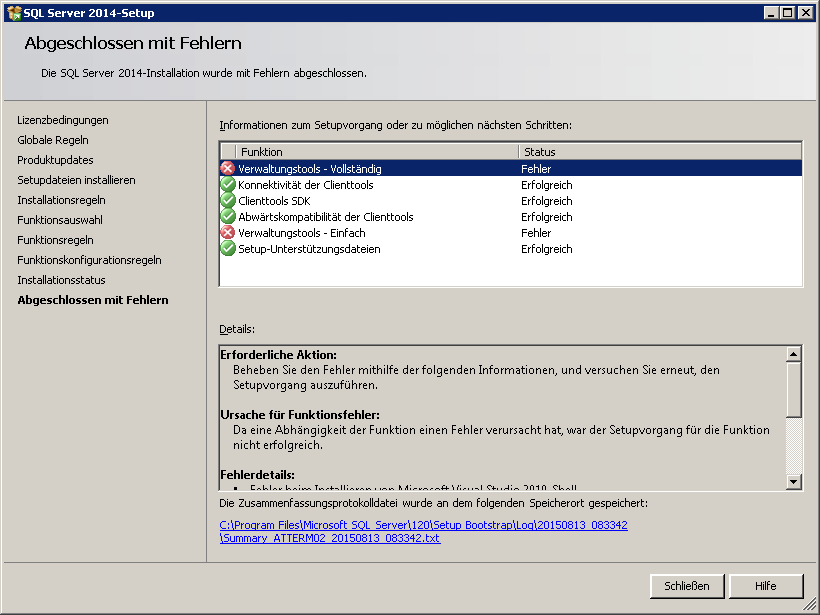Select the Setup-Unterstützungsdateien row
Viewport: 820px width, 615px height.
511,249
